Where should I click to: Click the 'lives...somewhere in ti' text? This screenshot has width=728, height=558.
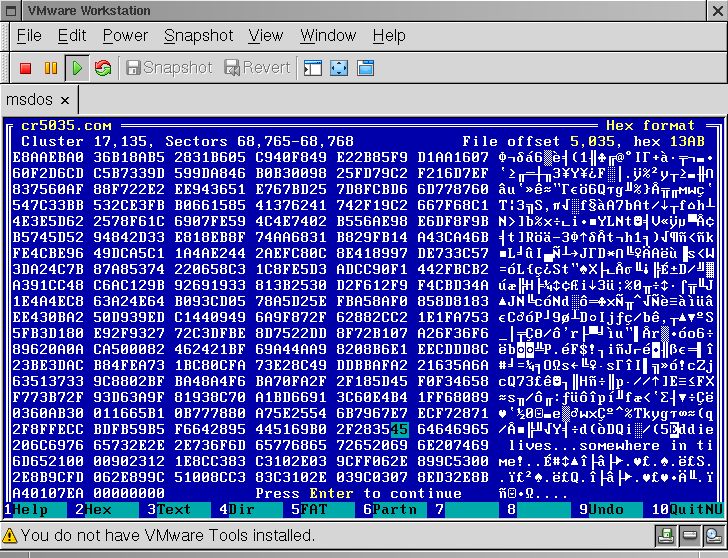pos(611,446)
